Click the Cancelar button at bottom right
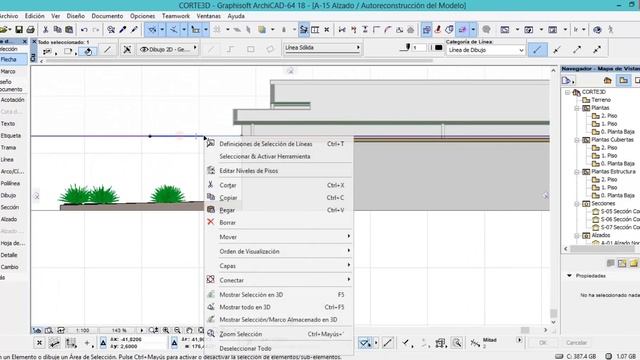640x360 pixels. (x=577, y=343)
